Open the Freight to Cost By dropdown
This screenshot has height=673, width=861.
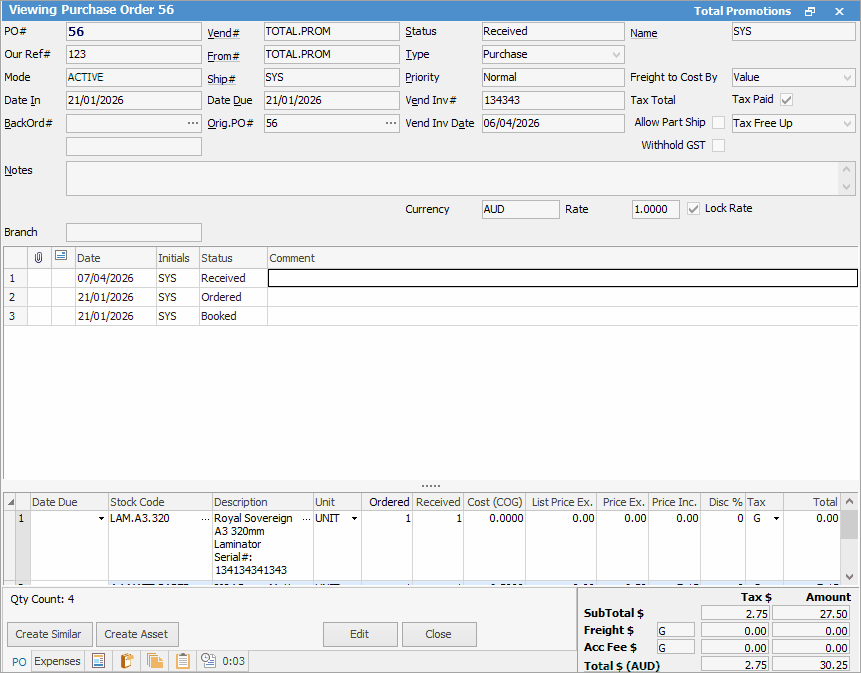tap(847, 78)
